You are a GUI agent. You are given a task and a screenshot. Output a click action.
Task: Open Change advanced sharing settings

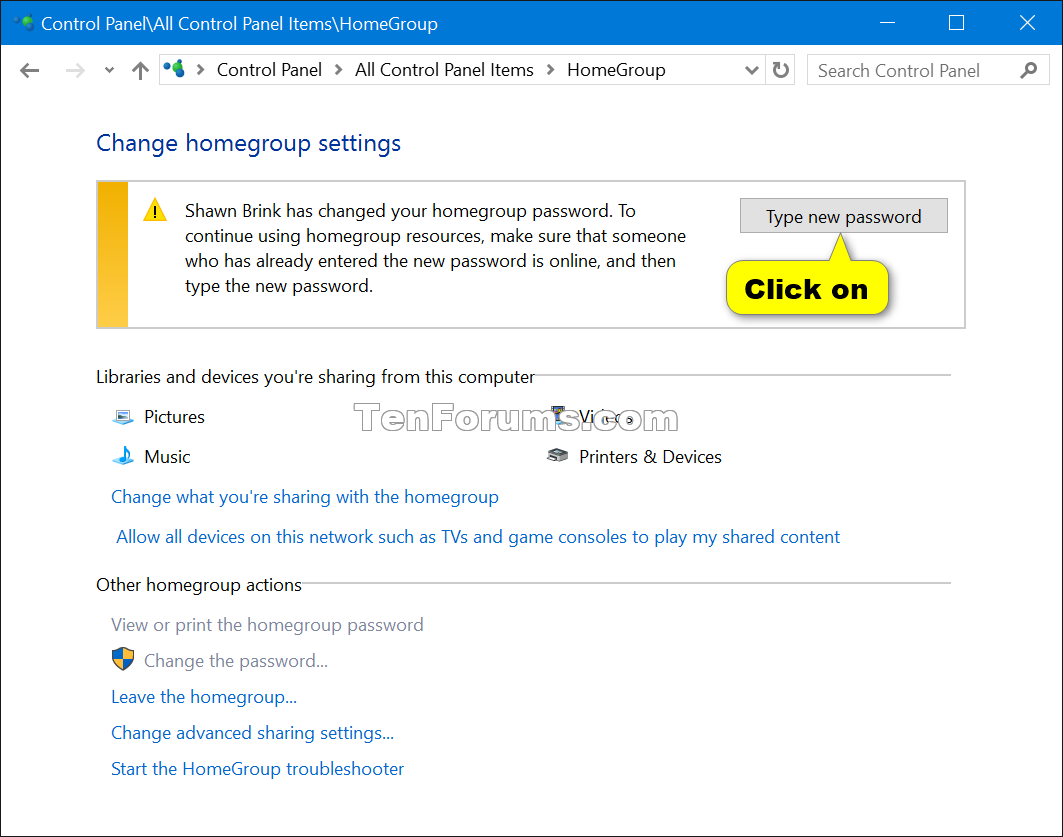[252, 733]
